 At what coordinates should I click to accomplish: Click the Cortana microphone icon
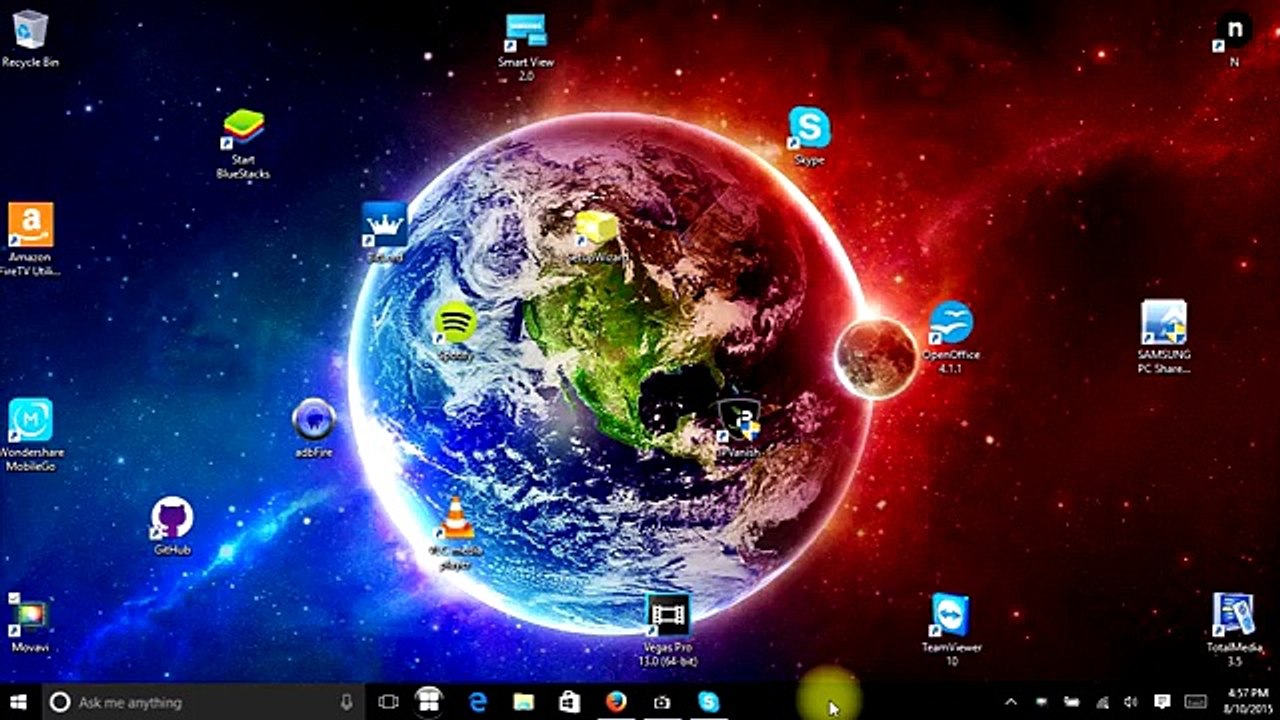pos(347,702)
